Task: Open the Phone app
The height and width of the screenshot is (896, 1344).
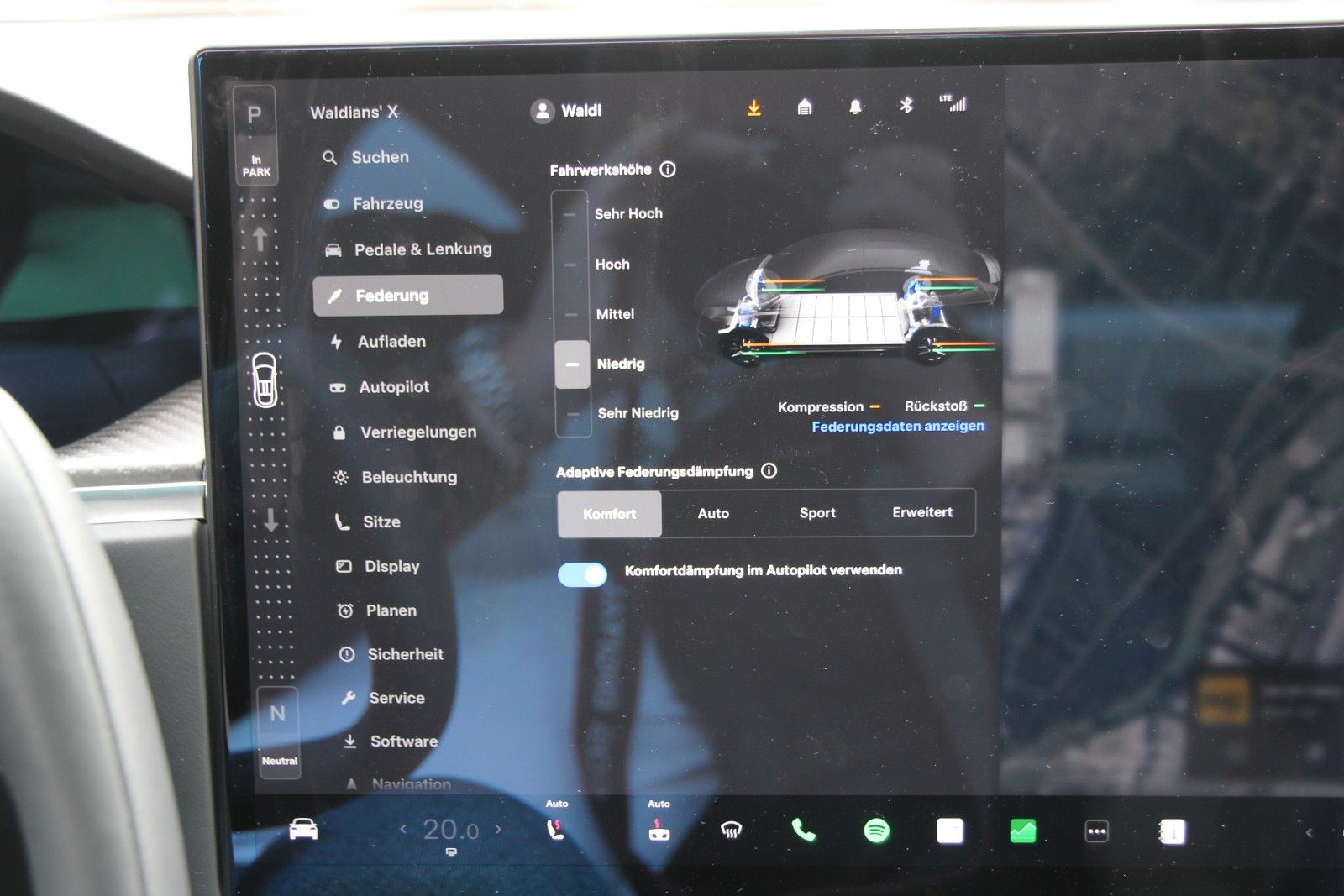Action: pos(804,831)
